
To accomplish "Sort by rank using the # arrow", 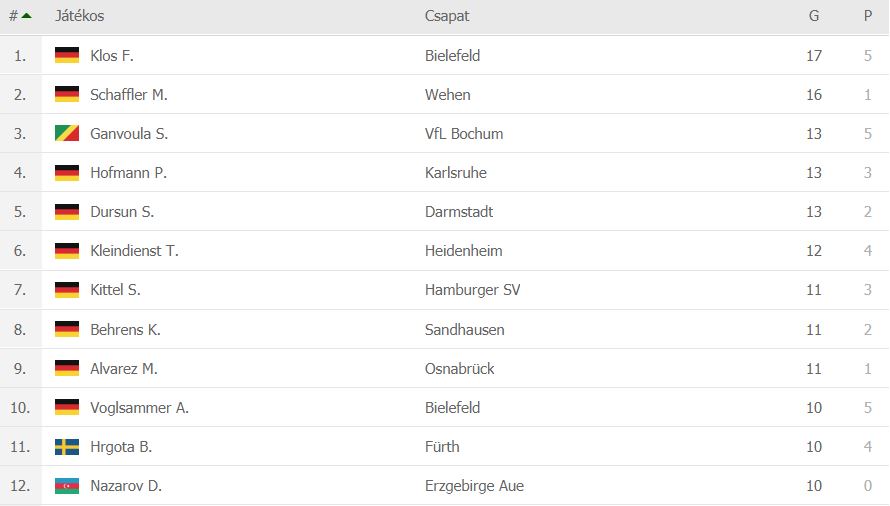I will (x=20, y=16).
